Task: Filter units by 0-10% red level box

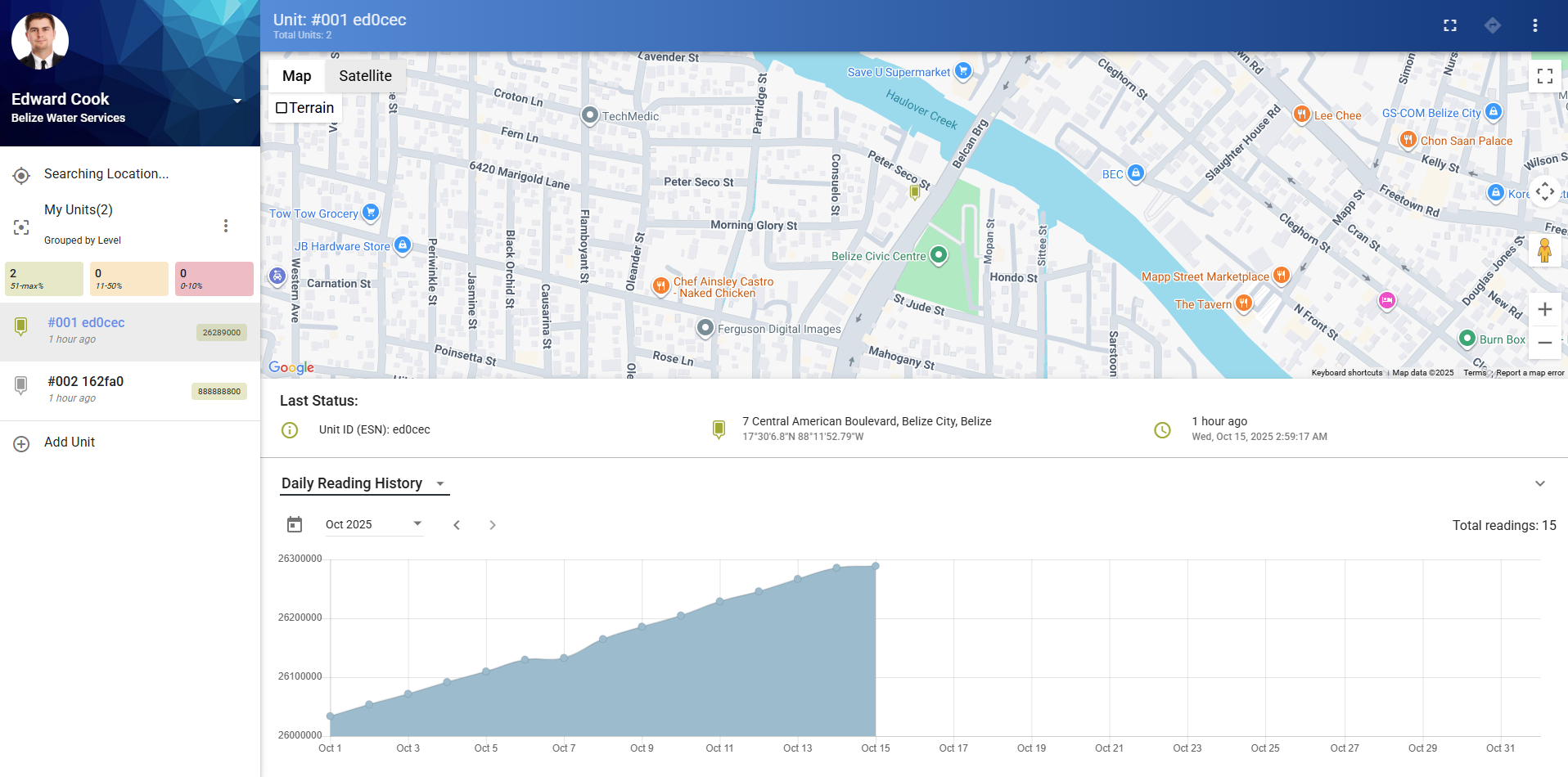Action: point(214,279)
